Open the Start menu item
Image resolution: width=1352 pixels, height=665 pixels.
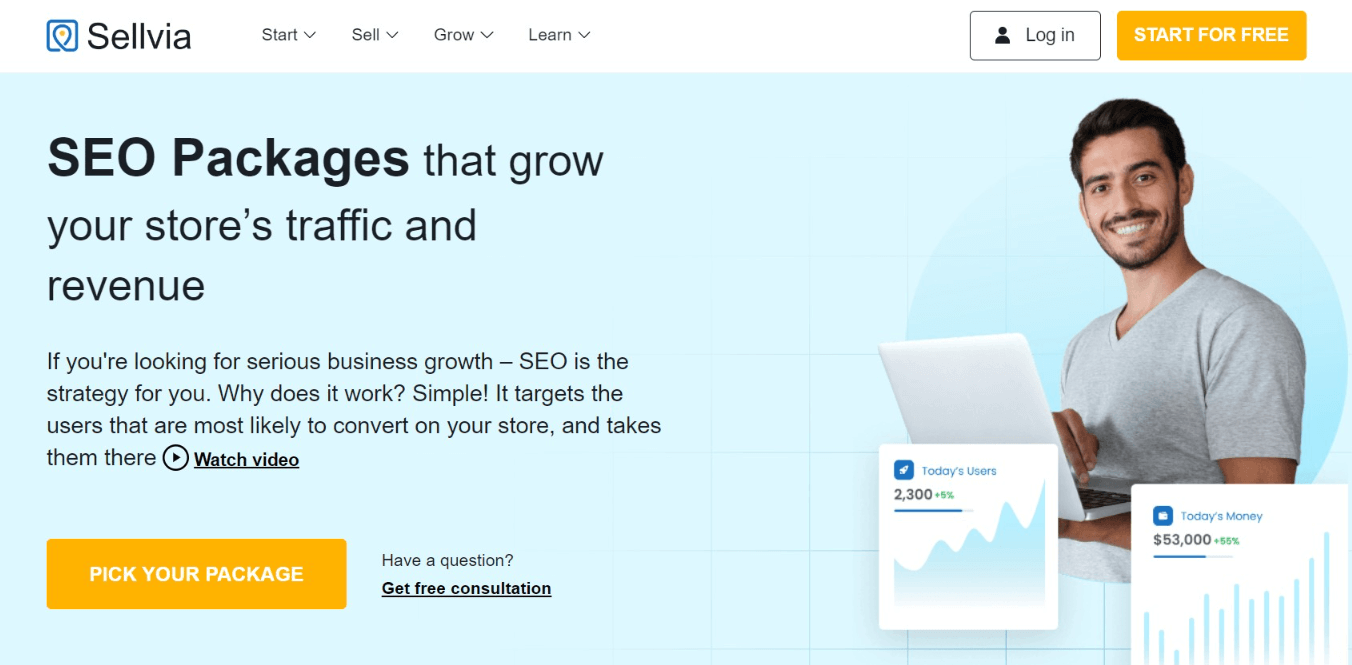tap(280, 35)
